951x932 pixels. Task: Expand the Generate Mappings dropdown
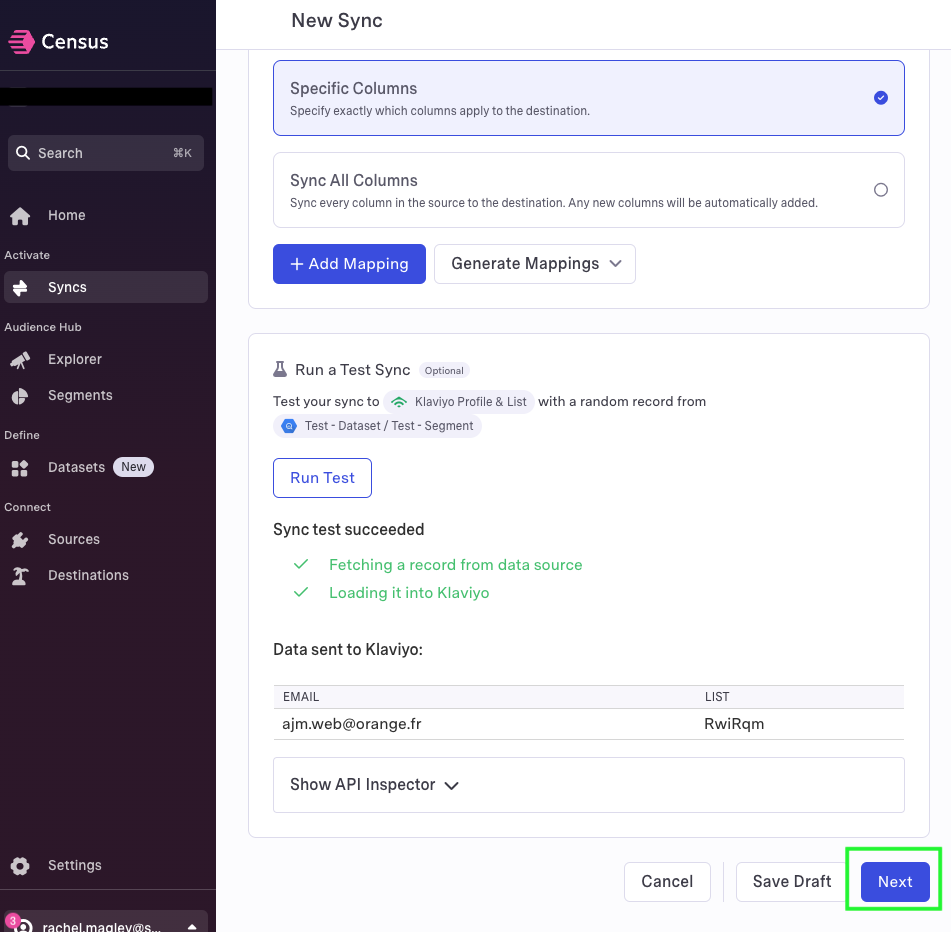click(535, 264)
